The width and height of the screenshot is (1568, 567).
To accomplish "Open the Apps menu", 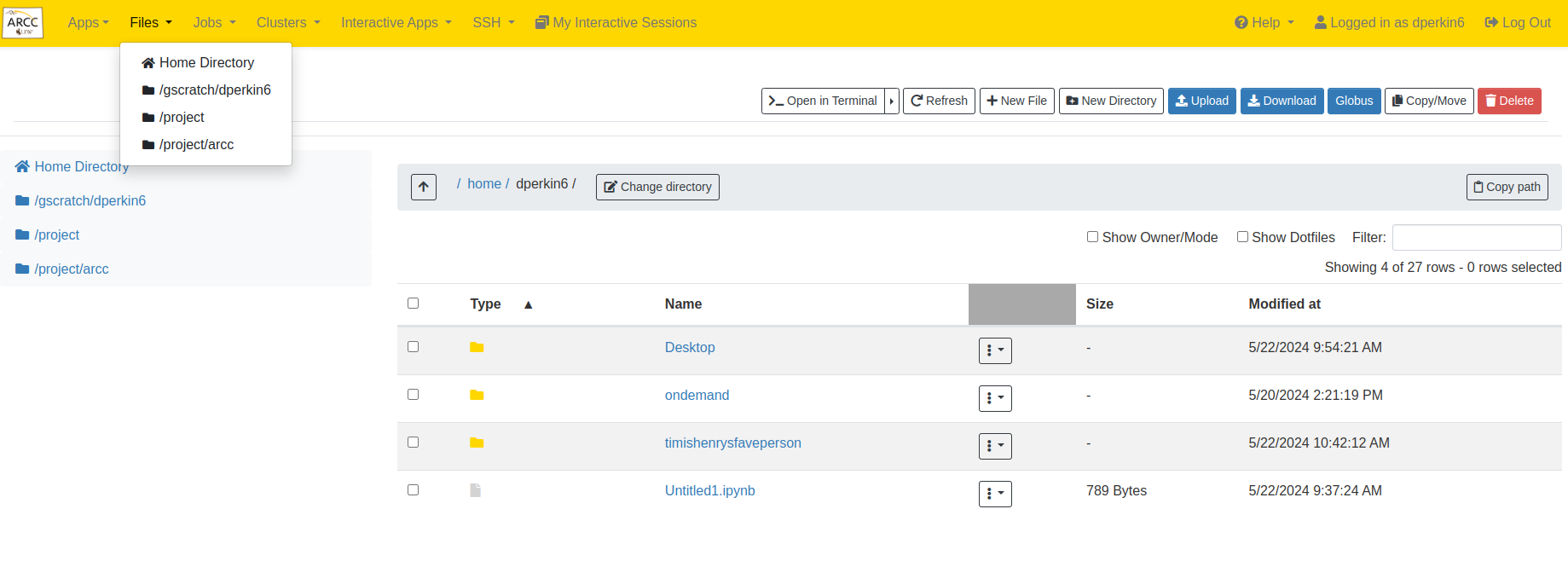I will click(x=89, y=23).
